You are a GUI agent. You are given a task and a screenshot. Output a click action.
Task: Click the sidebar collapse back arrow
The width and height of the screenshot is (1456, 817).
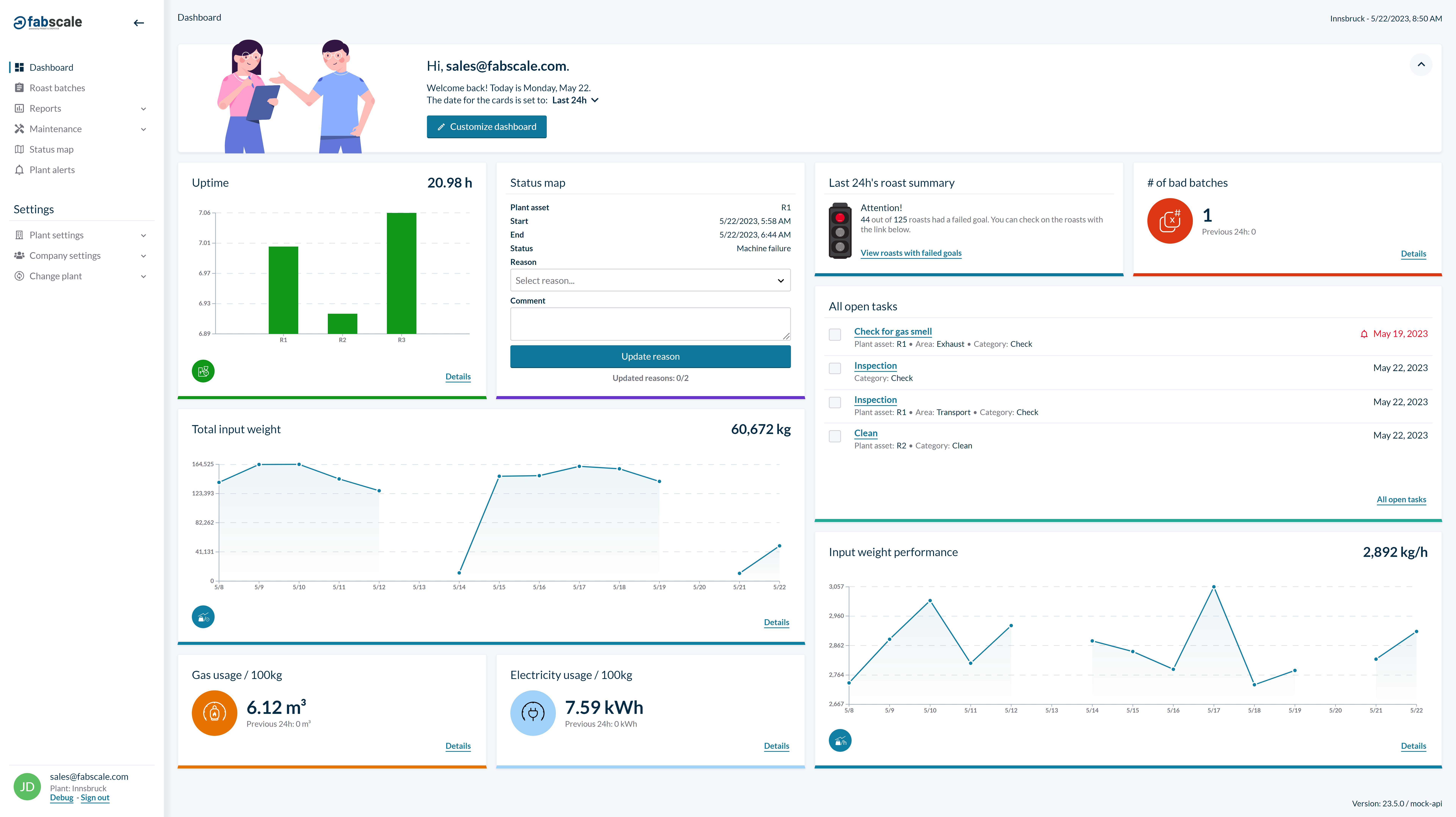click(138, 23)
